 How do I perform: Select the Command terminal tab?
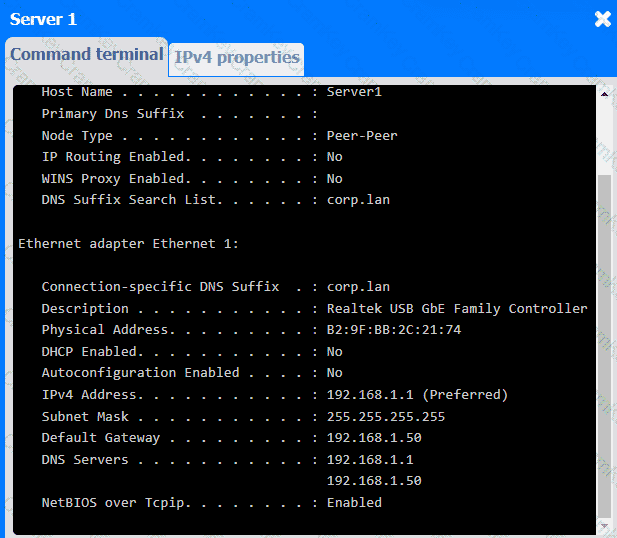pyautogui.click(x=86, y=55)
